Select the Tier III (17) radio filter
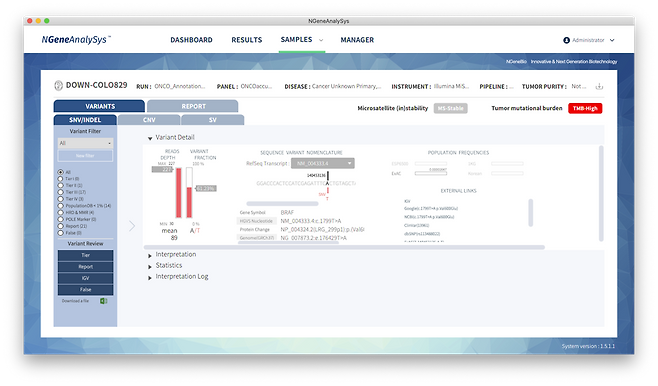 tap(60, 192)
